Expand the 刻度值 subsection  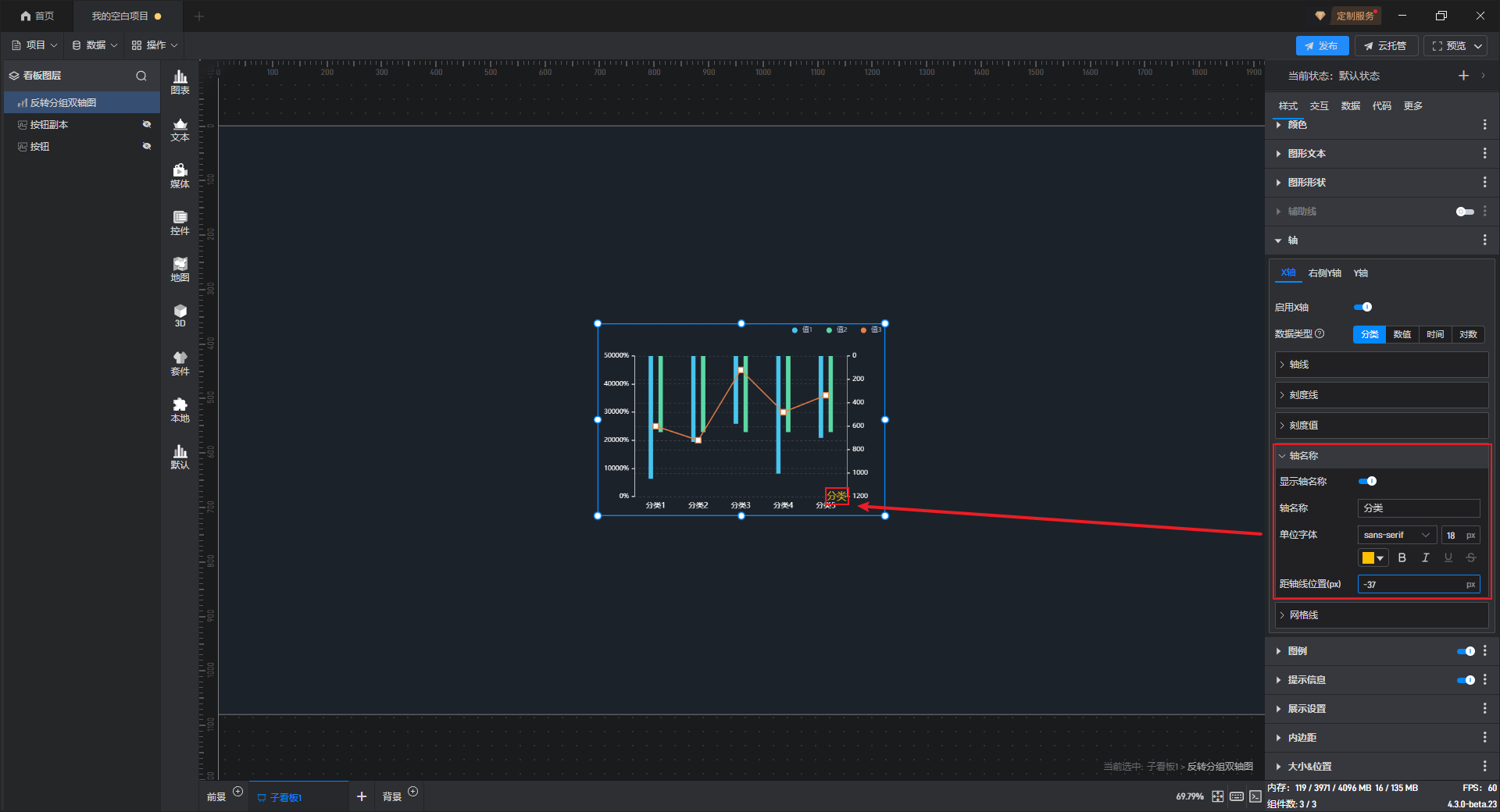point(1381,426)
